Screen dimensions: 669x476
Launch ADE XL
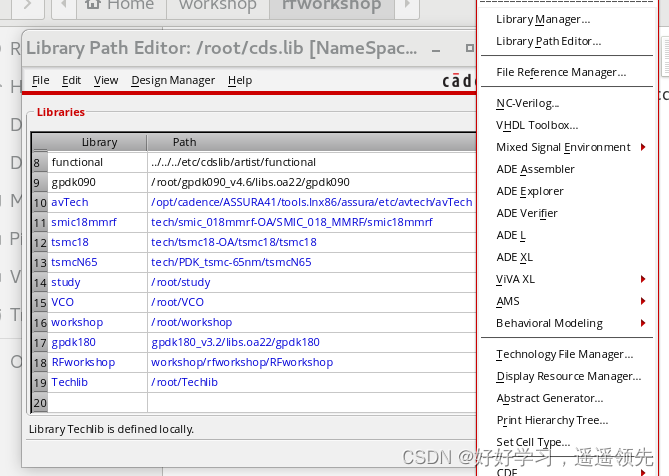pyautogui.click(x=514, y=257)
